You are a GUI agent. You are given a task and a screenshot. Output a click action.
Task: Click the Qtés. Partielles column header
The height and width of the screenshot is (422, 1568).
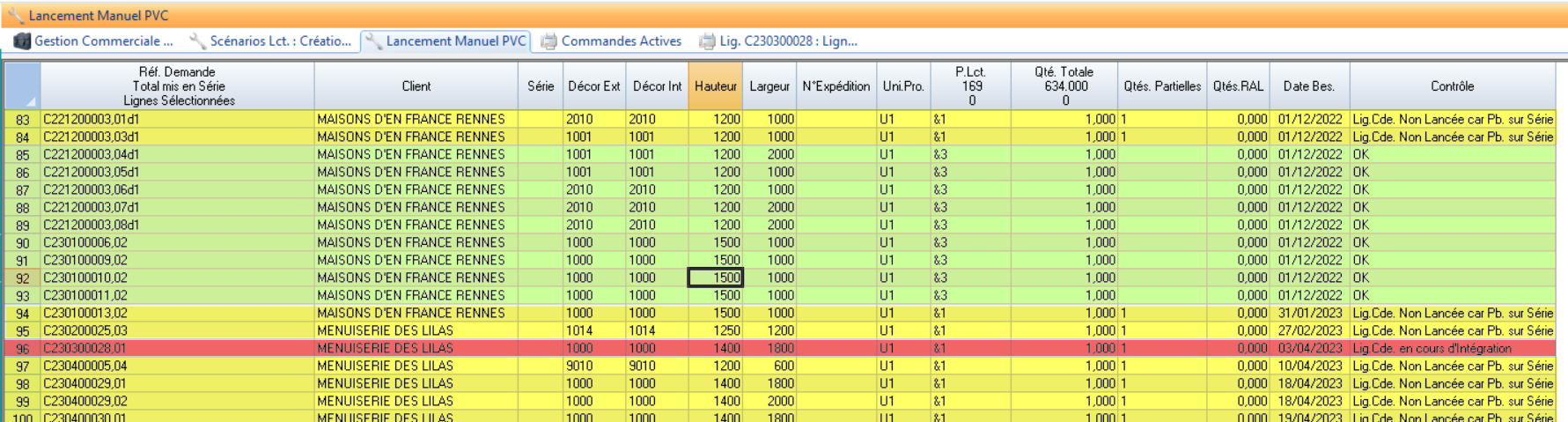(1162, 86)
